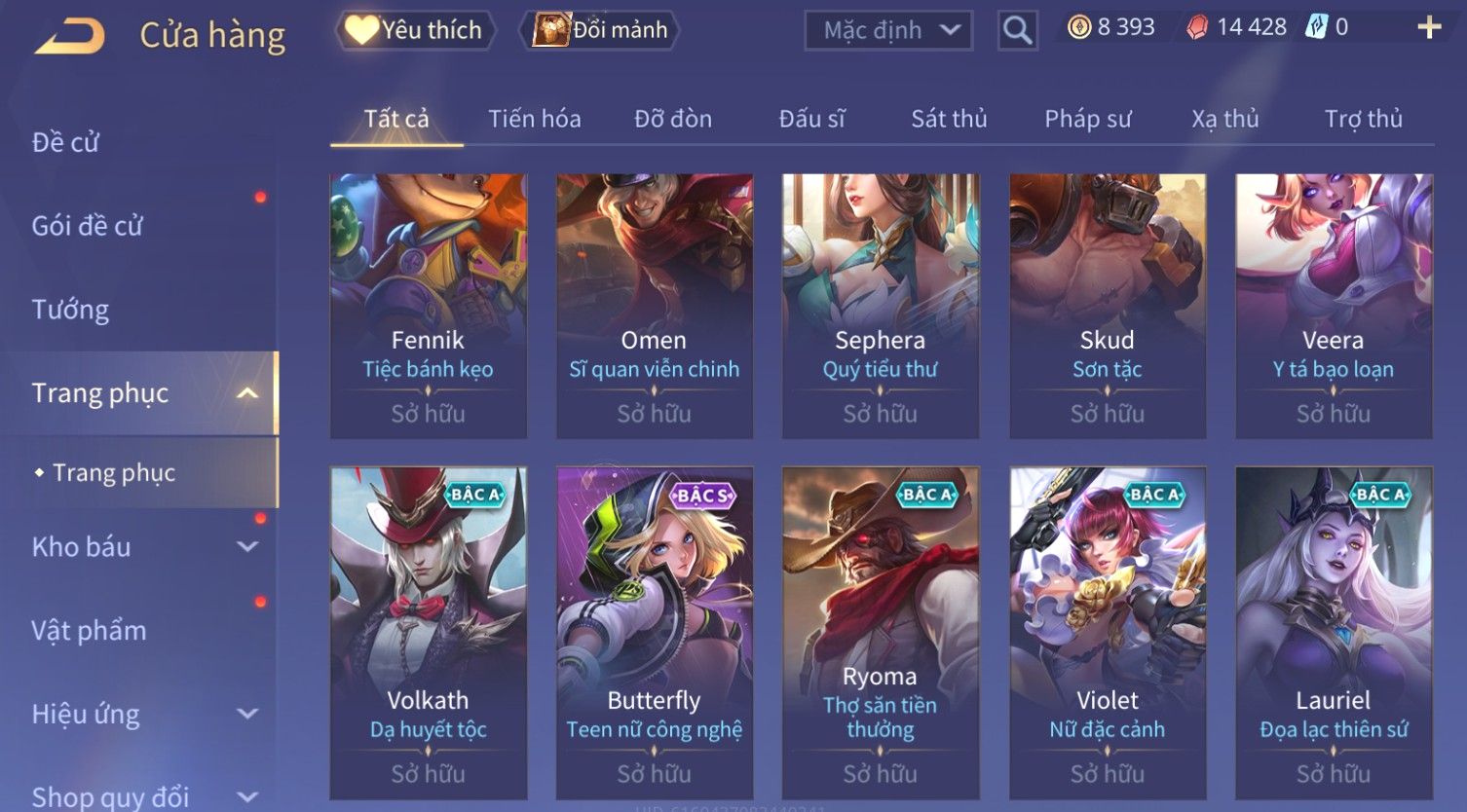
Task: Expand the Kho báu sidebar section
Action: (x=247, y=547)
